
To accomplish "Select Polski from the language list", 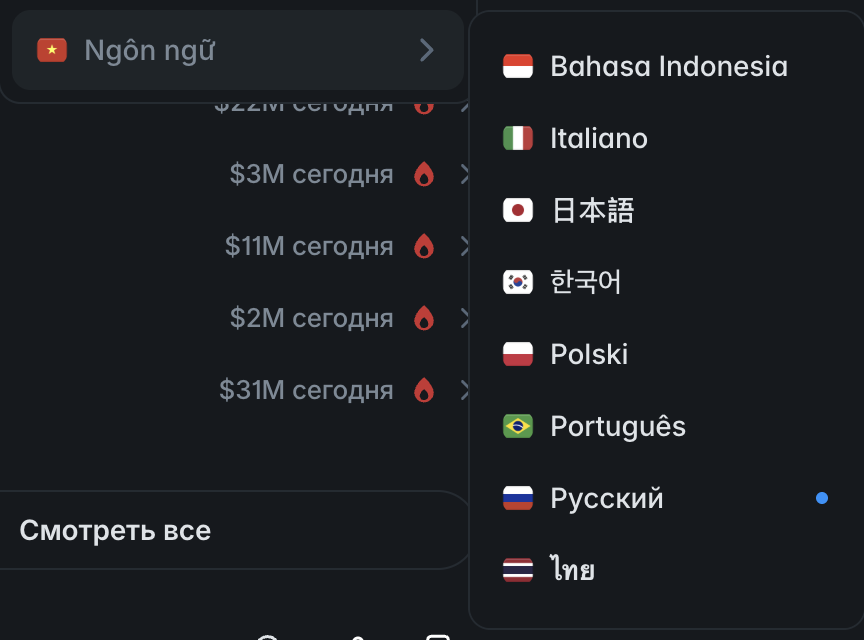I will (x=589, y=355).
